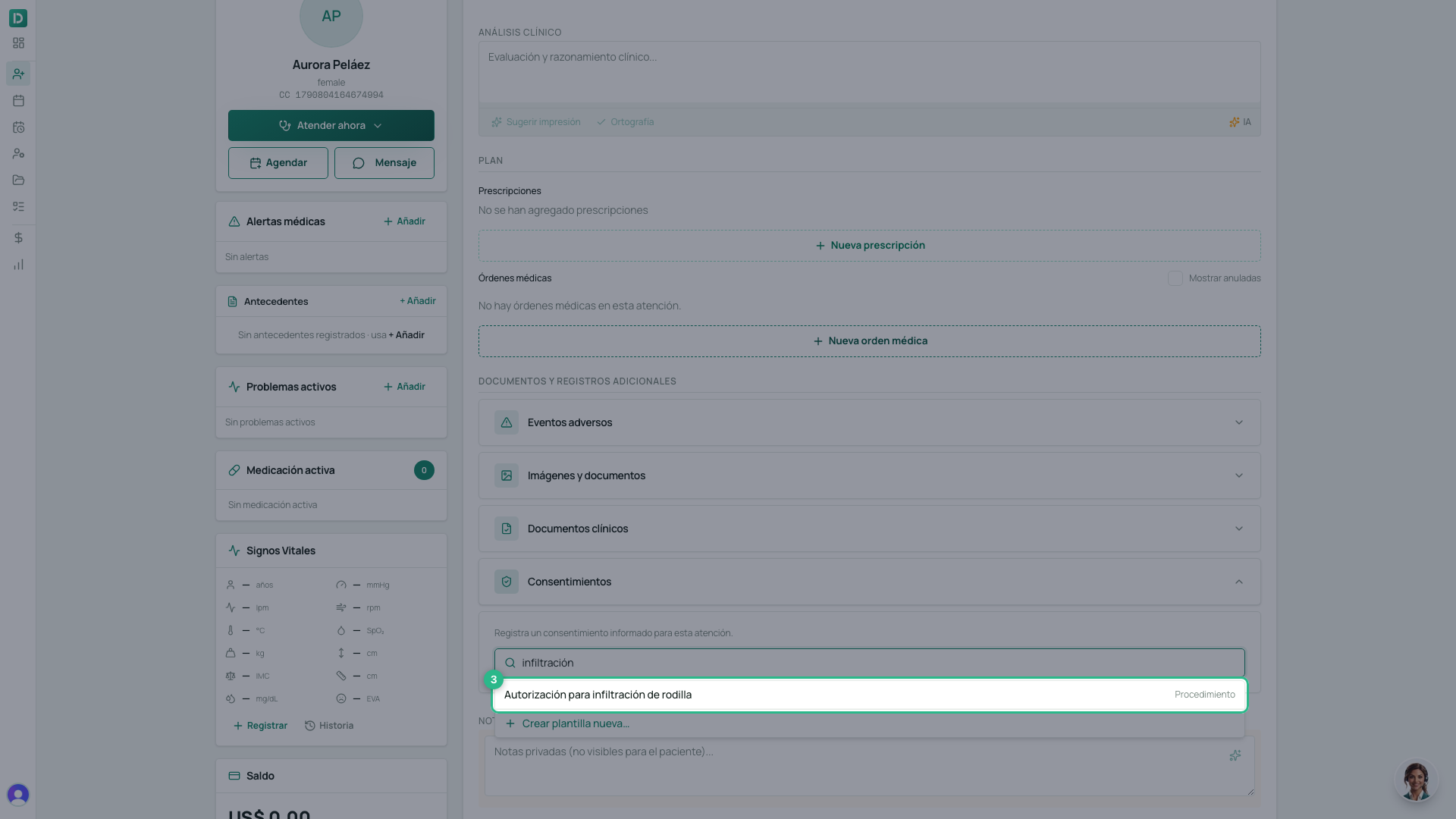Open the checklist icon in sidebar
1456x819 pixels.
[18, 206]
